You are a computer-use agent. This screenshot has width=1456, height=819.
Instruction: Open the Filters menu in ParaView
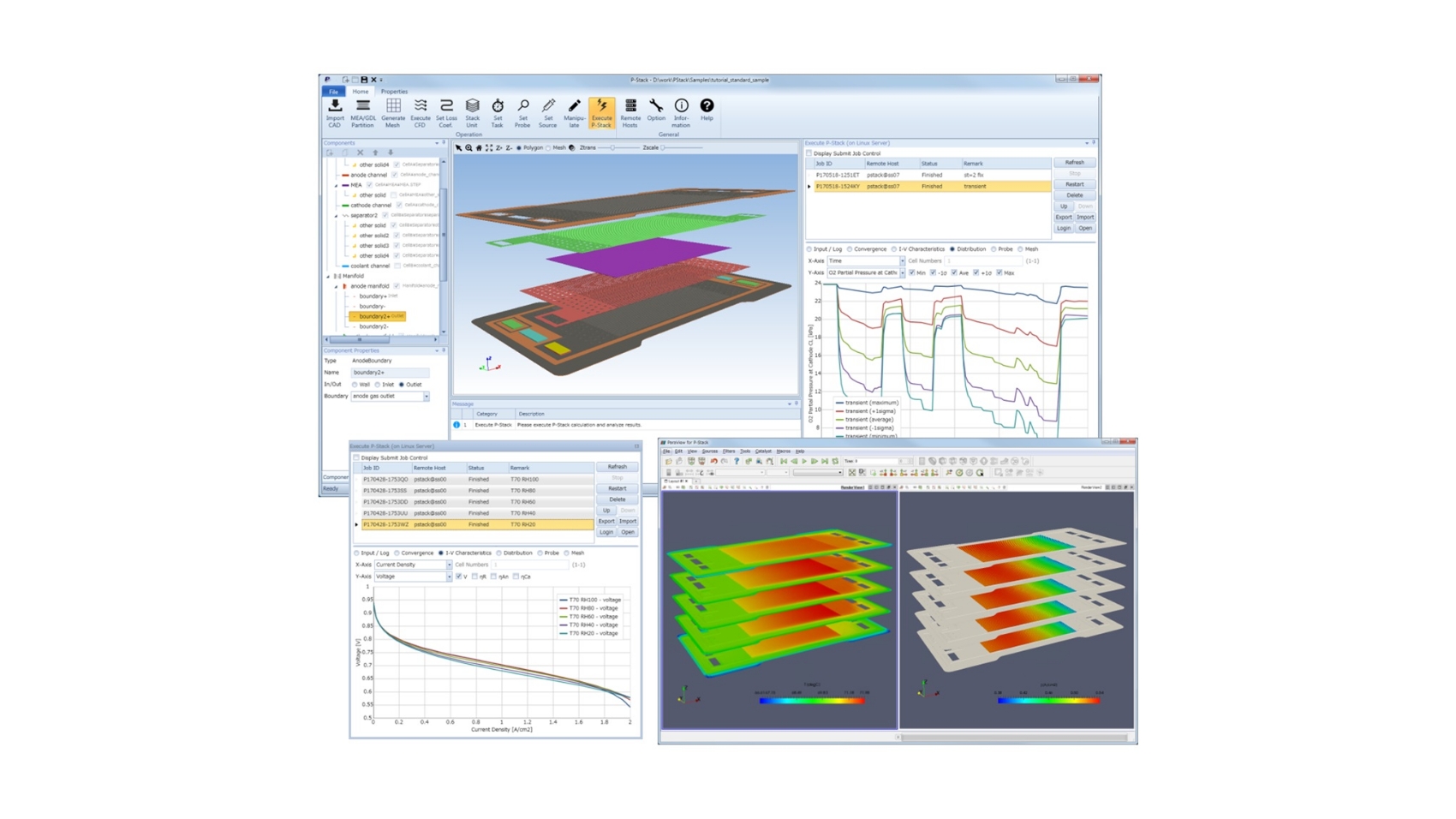(x=728, y=451)
